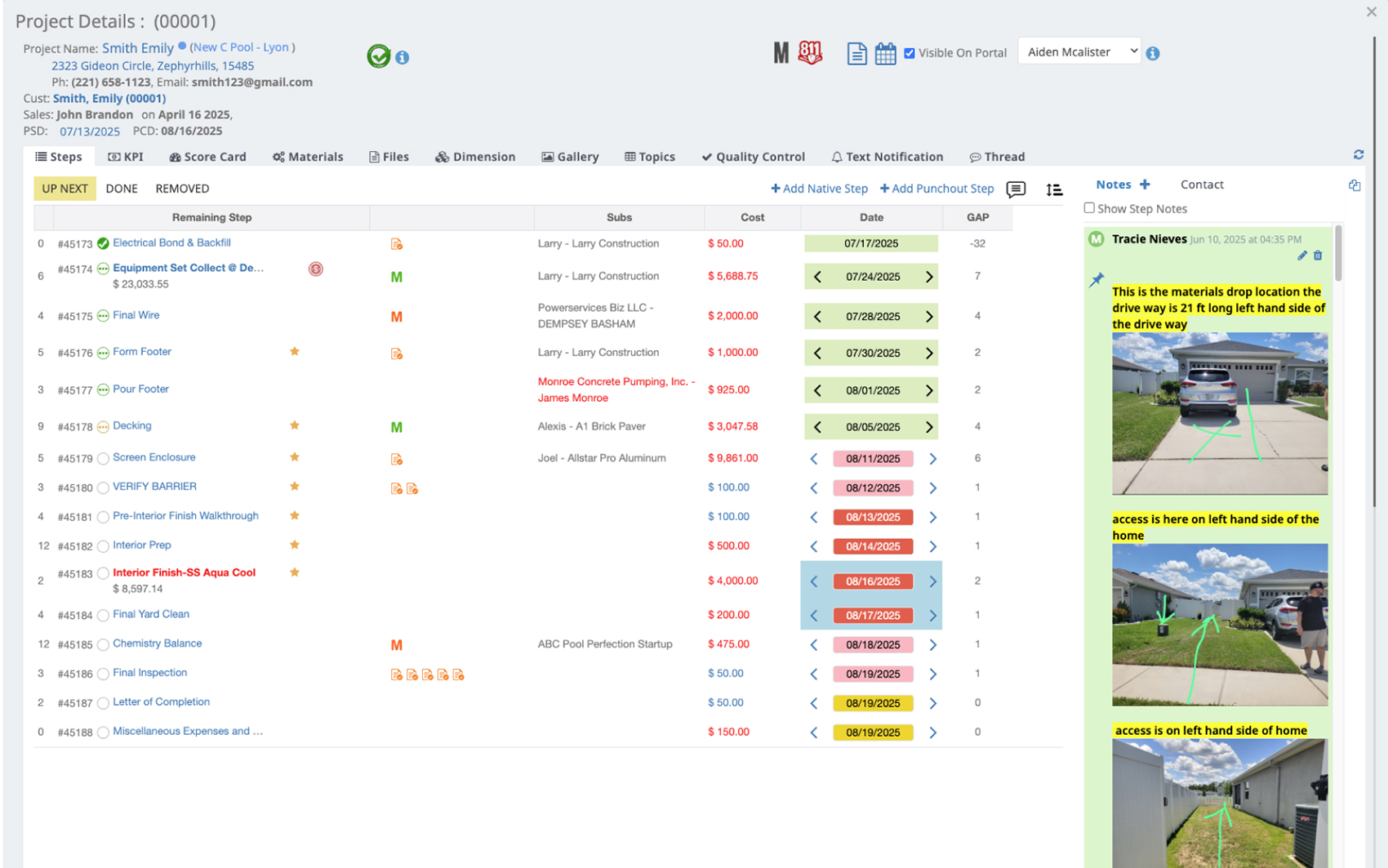Enable the Show Step Notes checkbox
The height and width of the screenshot is (868, 1388).
point(1089,208)
